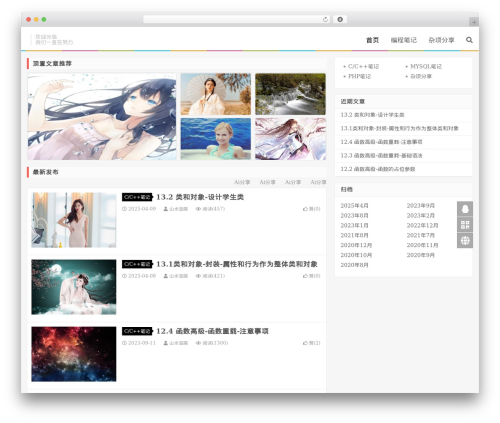This screenshot has height=423, width=500.
Task: Open the 2020年8月 archive
Action: 354,265
